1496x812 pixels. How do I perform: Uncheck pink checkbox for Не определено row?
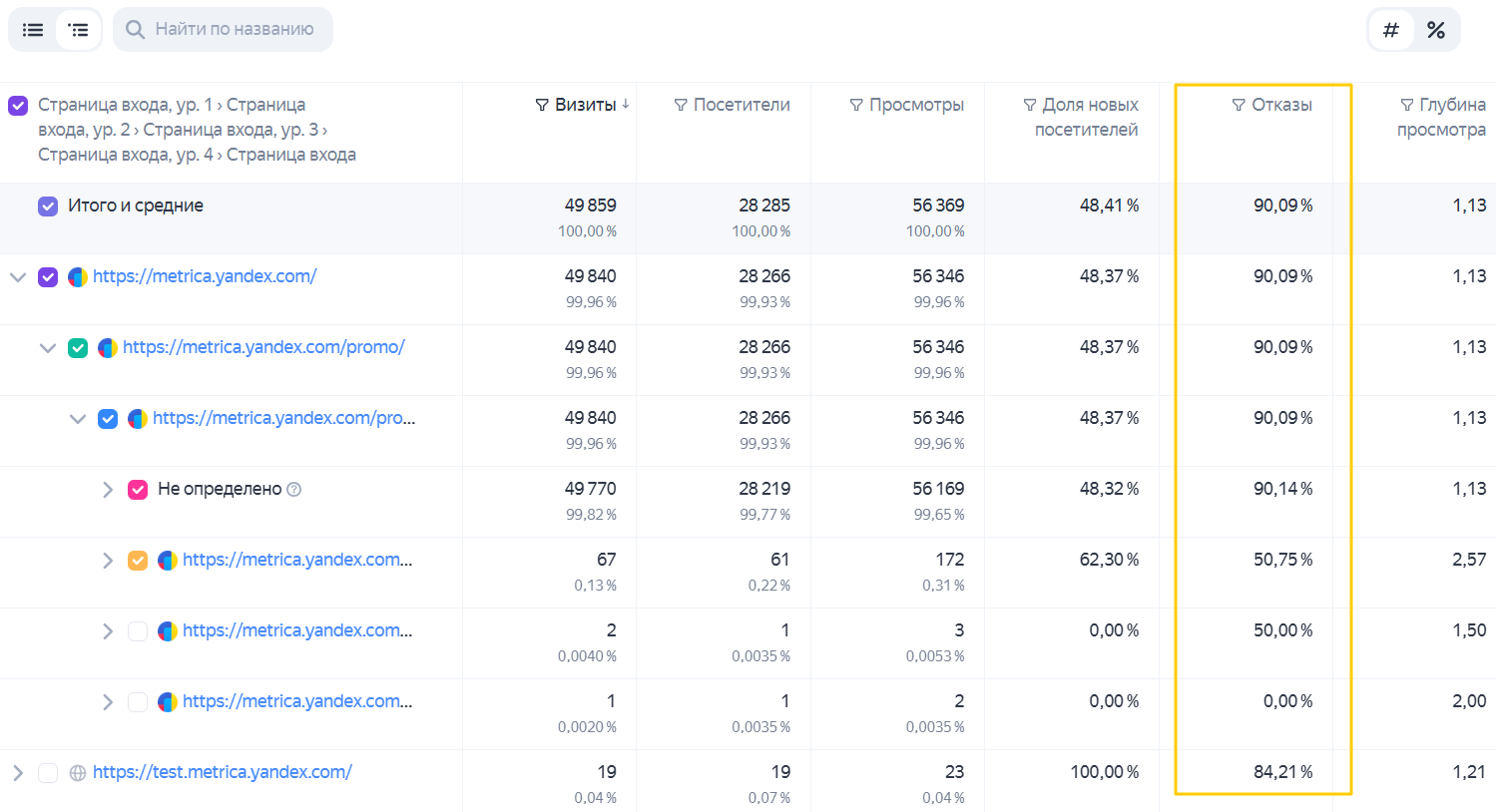tap(138, 490)
